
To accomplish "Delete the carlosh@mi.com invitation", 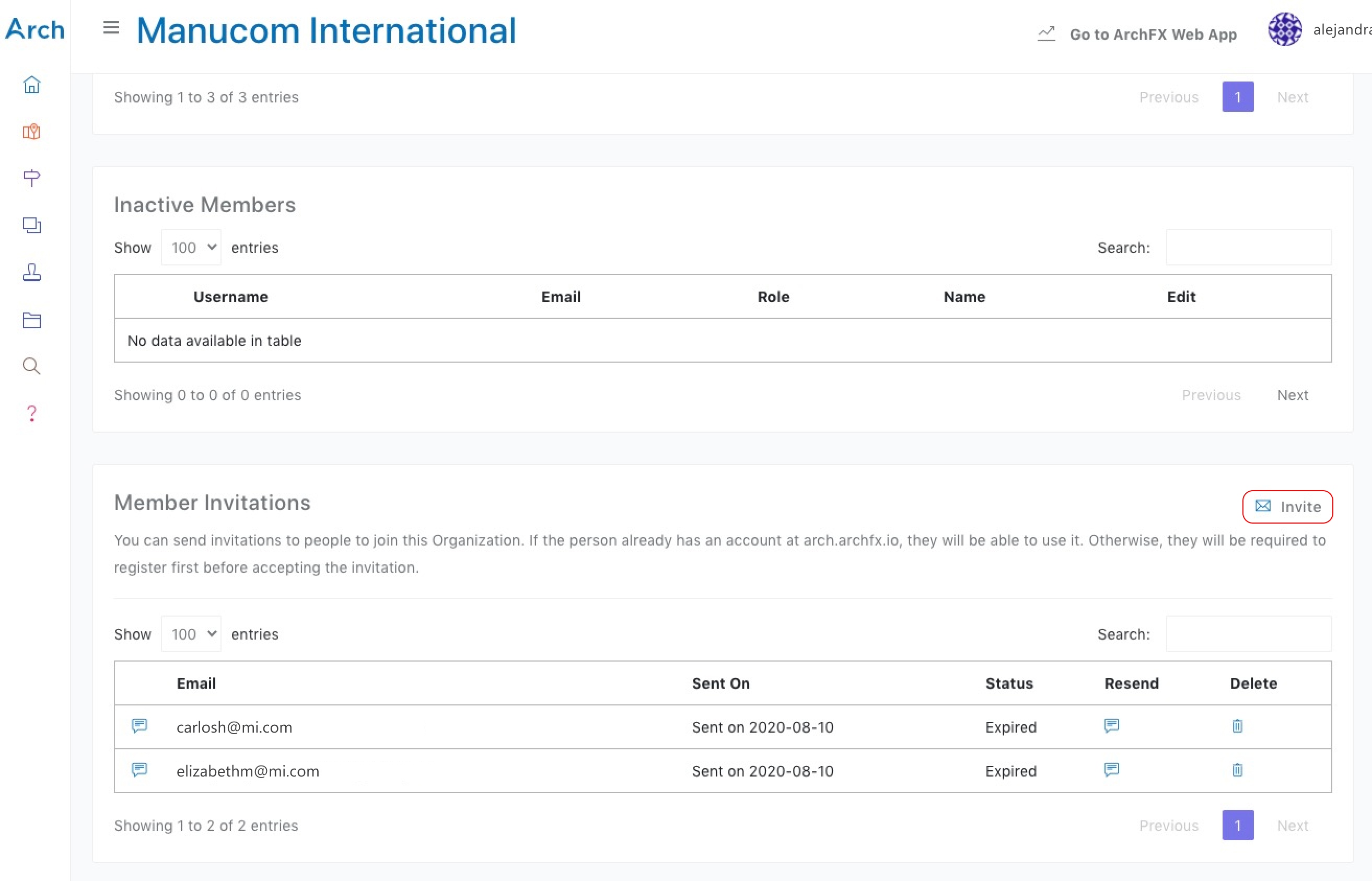I will [x=1237, y=726].
